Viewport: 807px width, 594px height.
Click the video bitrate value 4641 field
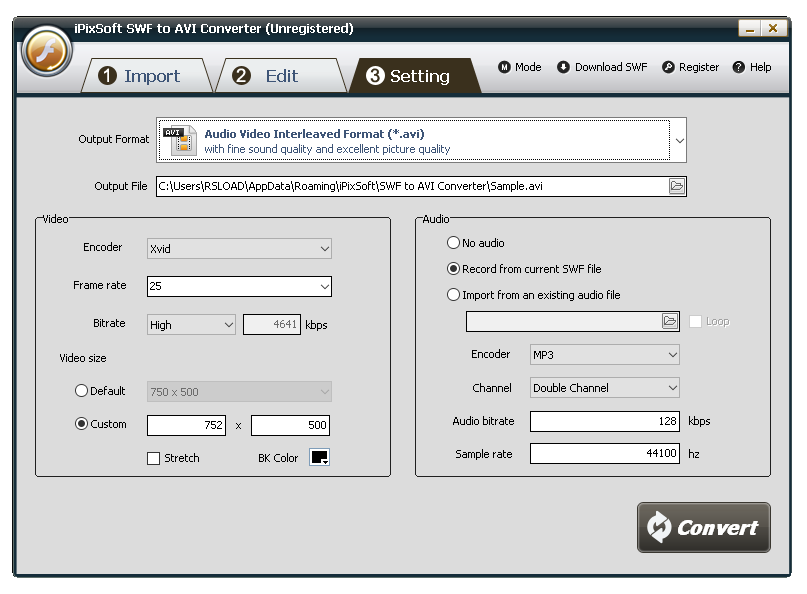coord(272,324)
